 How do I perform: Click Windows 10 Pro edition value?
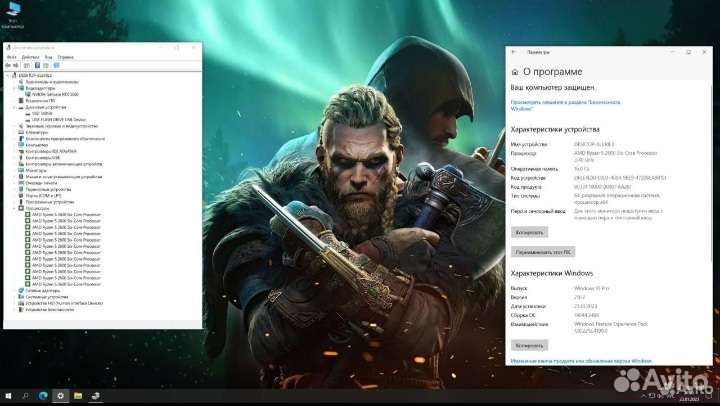592,288
